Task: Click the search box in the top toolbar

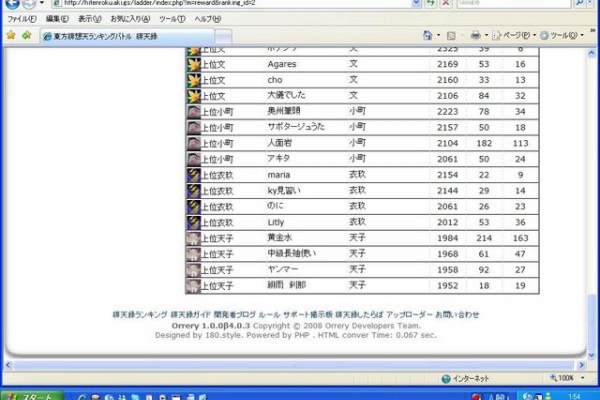Action: (x=514, y=3)
